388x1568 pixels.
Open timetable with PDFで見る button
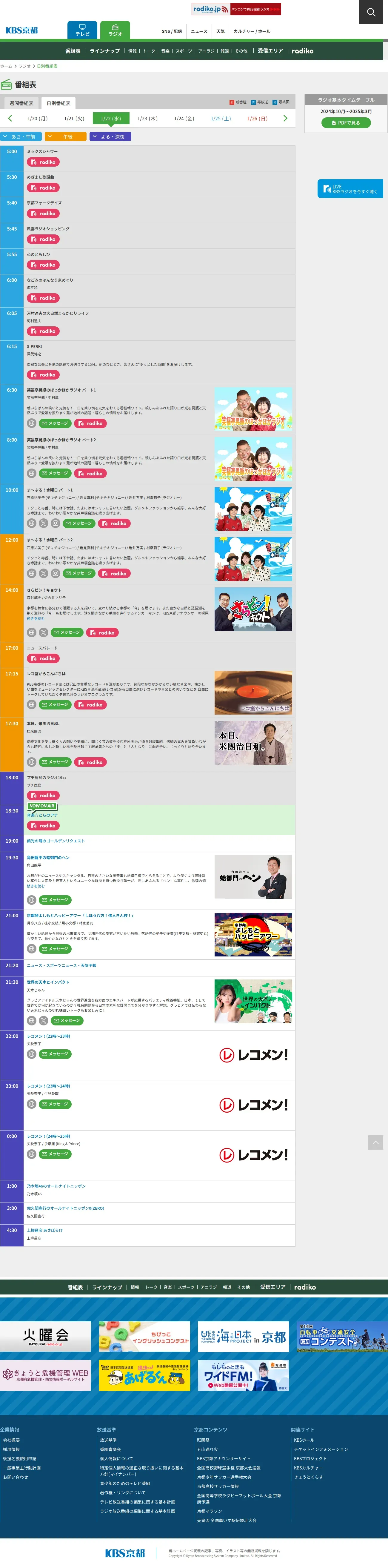[346, 123]
